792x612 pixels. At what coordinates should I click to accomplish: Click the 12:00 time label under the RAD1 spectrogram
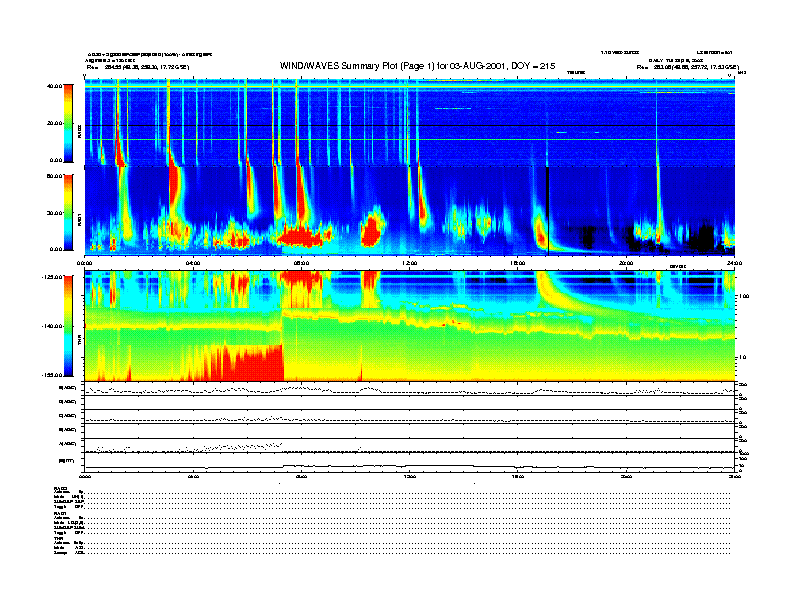[409, 263]
